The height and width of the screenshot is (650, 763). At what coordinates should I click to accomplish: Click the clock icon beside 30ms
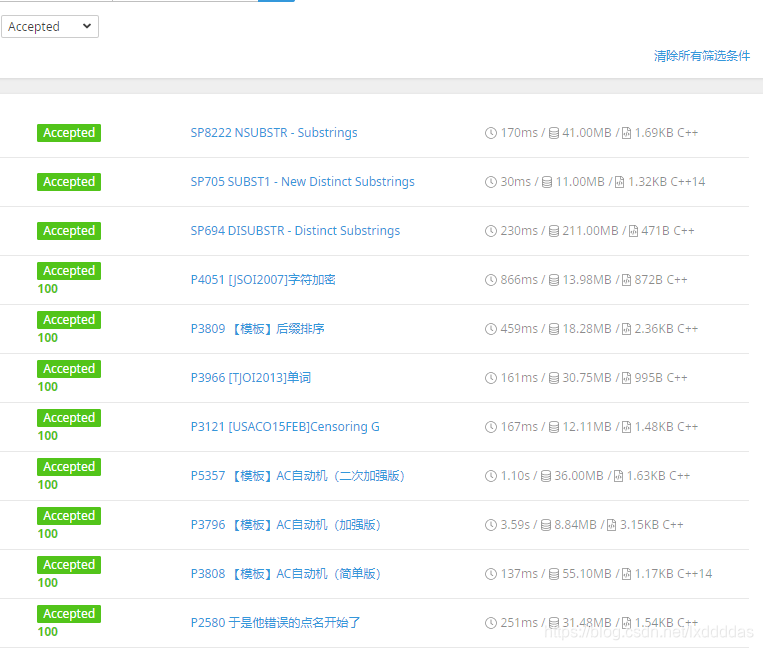(x=490, y=182)
